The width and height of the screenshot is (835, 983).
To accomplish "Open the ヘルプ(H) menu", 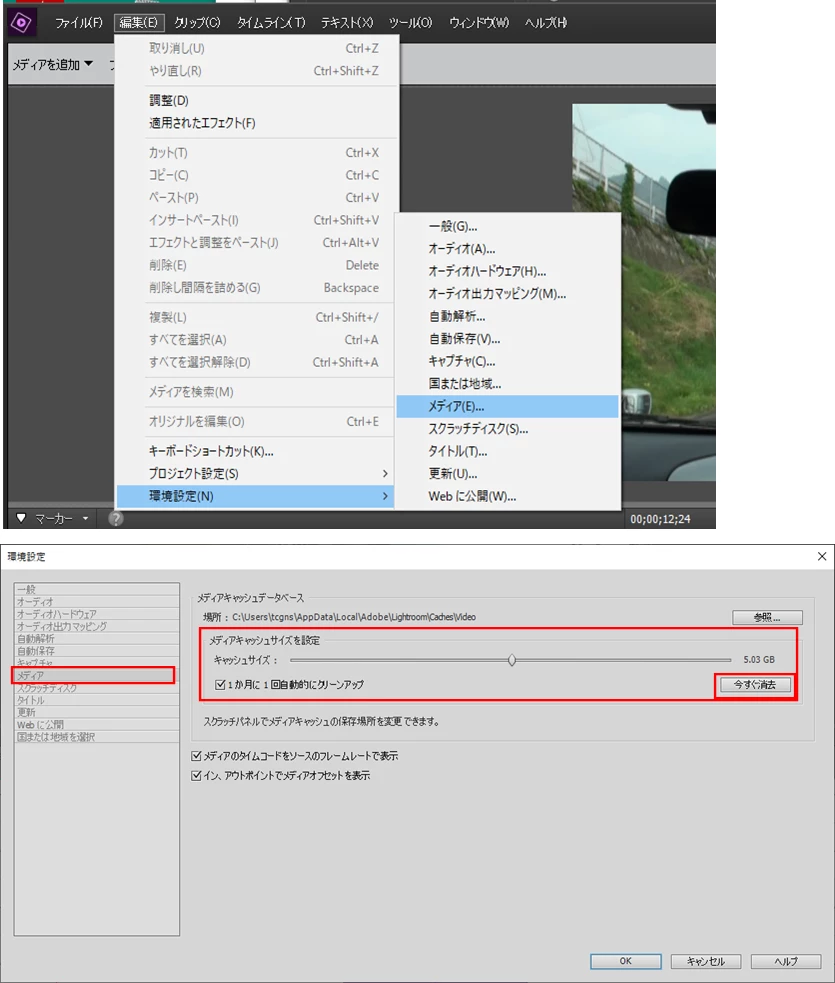I will [x=546, y=23].
